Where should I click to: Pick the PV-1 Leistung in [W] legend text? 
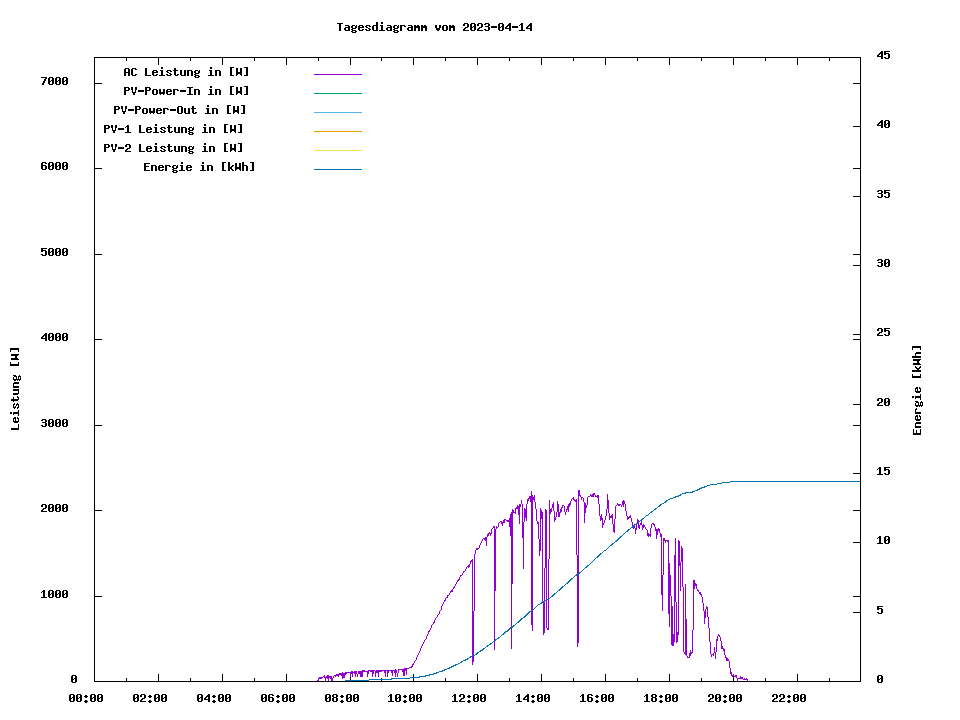pos(173,129)
